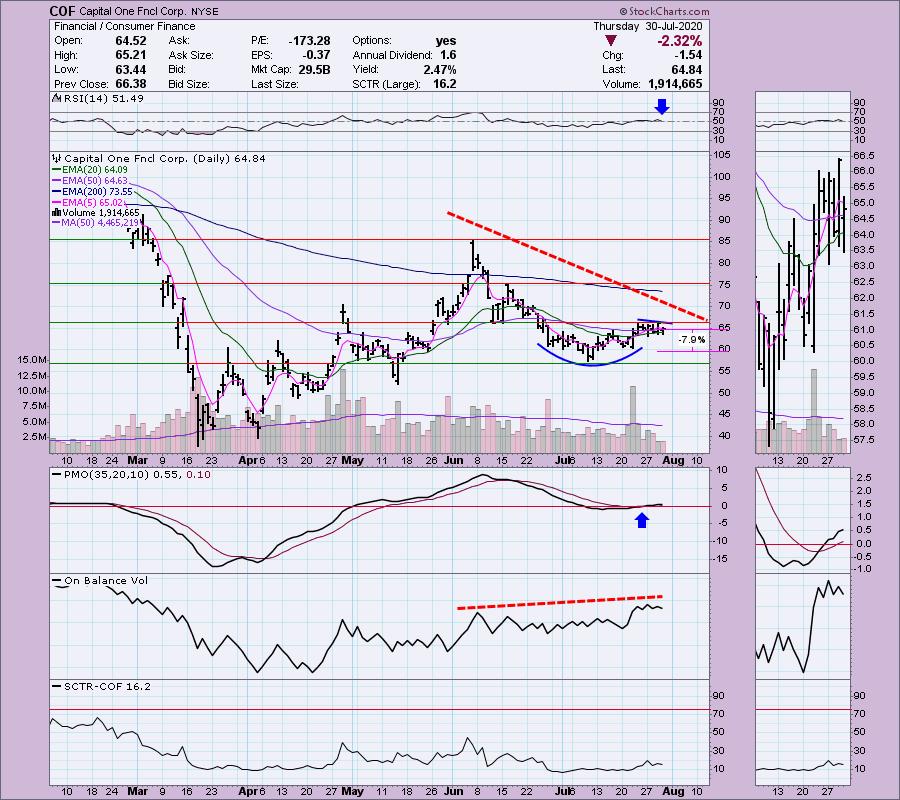Select the Yield value 2.47%
900x800 pixels.
pos(440,69)
